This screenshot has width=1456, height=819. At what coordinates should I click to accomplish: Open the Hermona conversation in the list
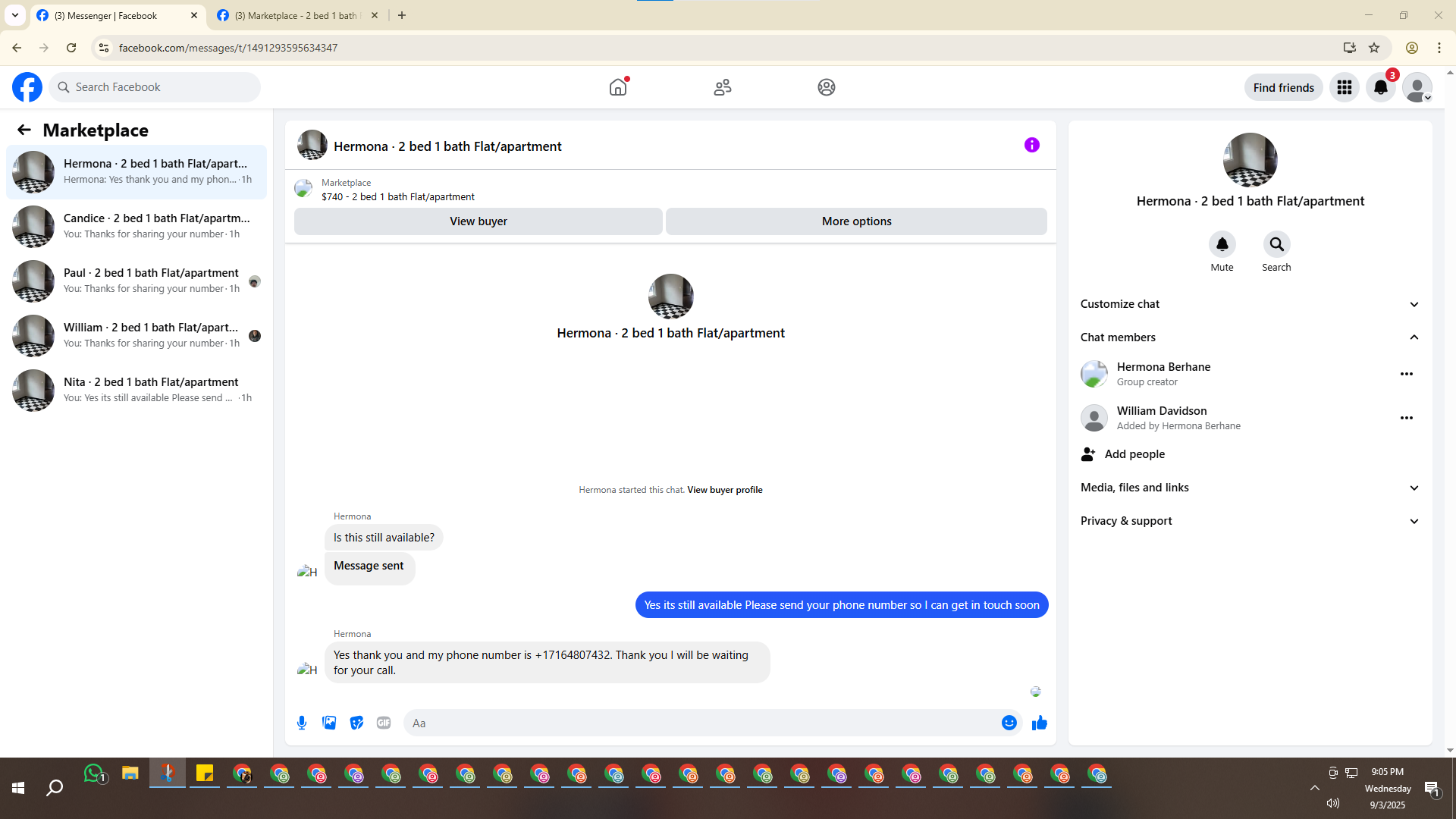pos(136,172)
